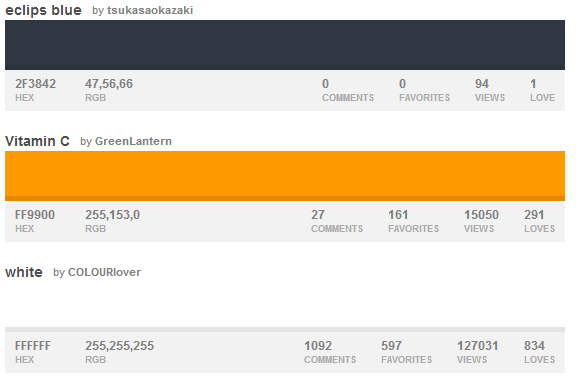View the 27 comments on Vitamin C
The height and width of the screenshot is (384, 577).
click(337, 221)
